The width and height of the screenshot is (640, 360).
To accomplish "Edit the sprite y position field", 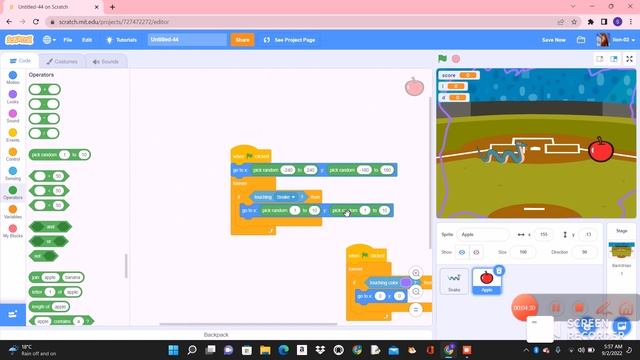I will click(588, 234).
